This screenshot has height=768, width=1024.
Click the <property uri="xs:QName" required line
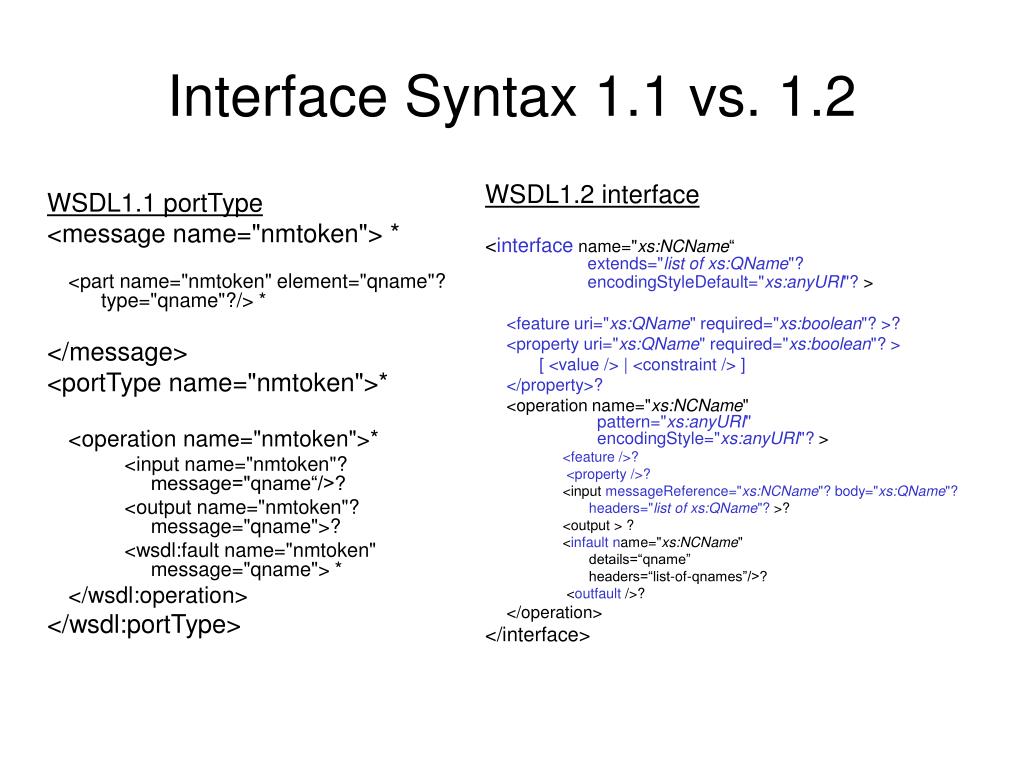click(x=703, y=344)
